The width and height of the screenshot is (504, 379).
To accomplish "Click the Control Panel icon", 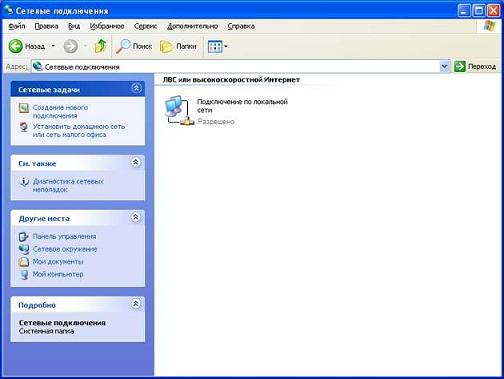I will point(24,237).
